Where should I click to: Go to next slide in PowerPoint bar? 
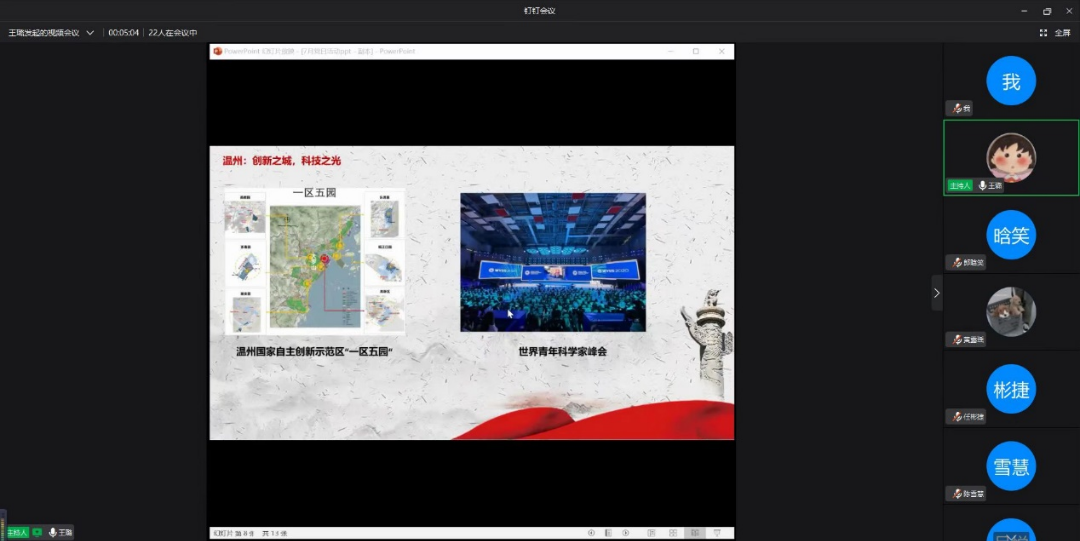[626, 533]
